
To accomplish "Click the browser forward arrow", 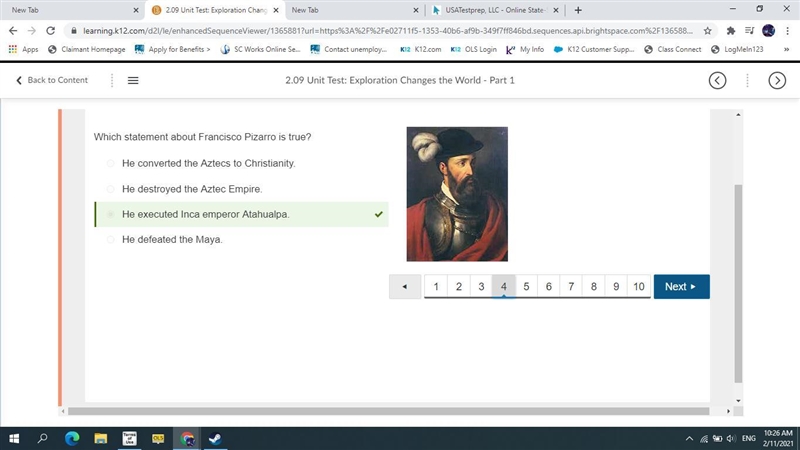I will [x=32, y=31].
